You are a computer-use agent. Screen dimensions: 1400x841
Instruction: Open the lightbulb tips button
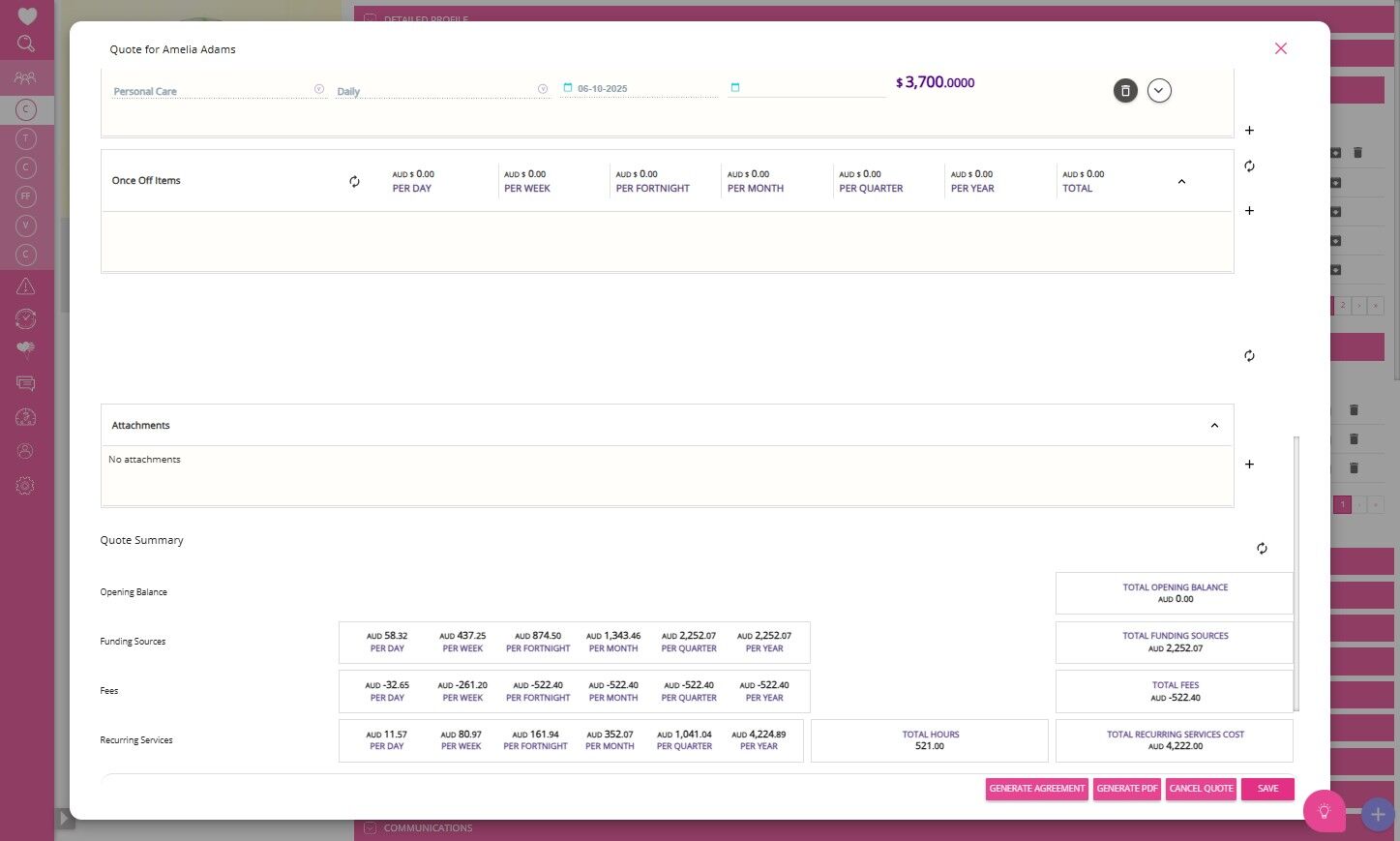pos(1325,811)
